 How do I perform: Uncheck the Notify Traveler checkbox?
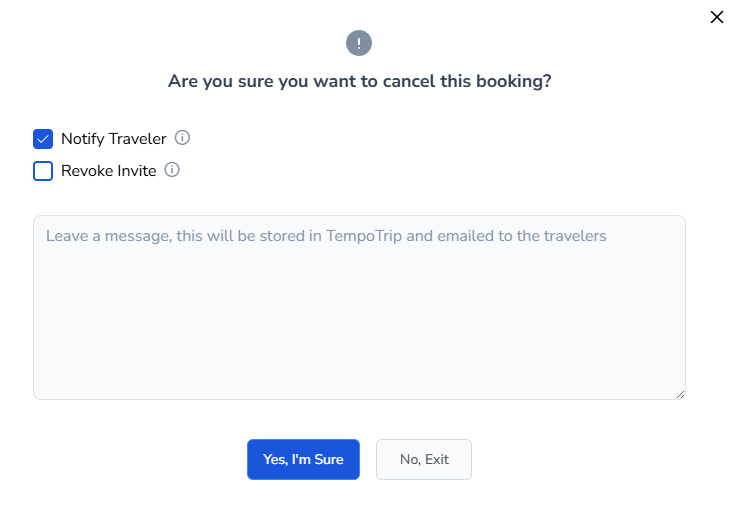43,139
